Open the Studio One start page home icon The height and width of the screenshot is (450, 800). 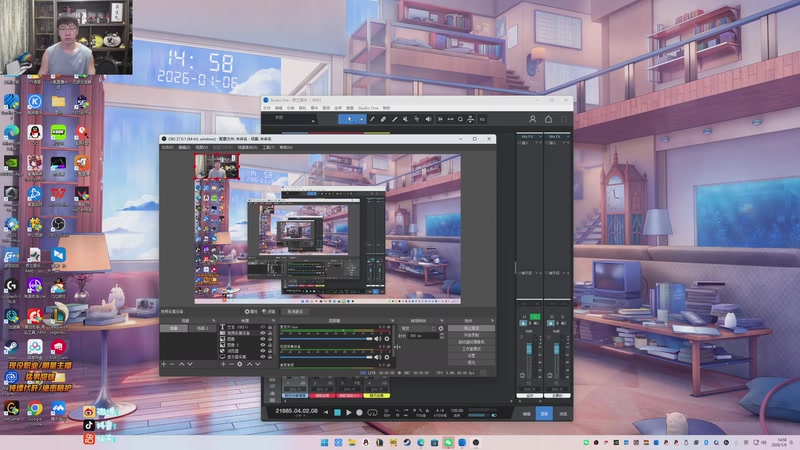click(548, 119)
